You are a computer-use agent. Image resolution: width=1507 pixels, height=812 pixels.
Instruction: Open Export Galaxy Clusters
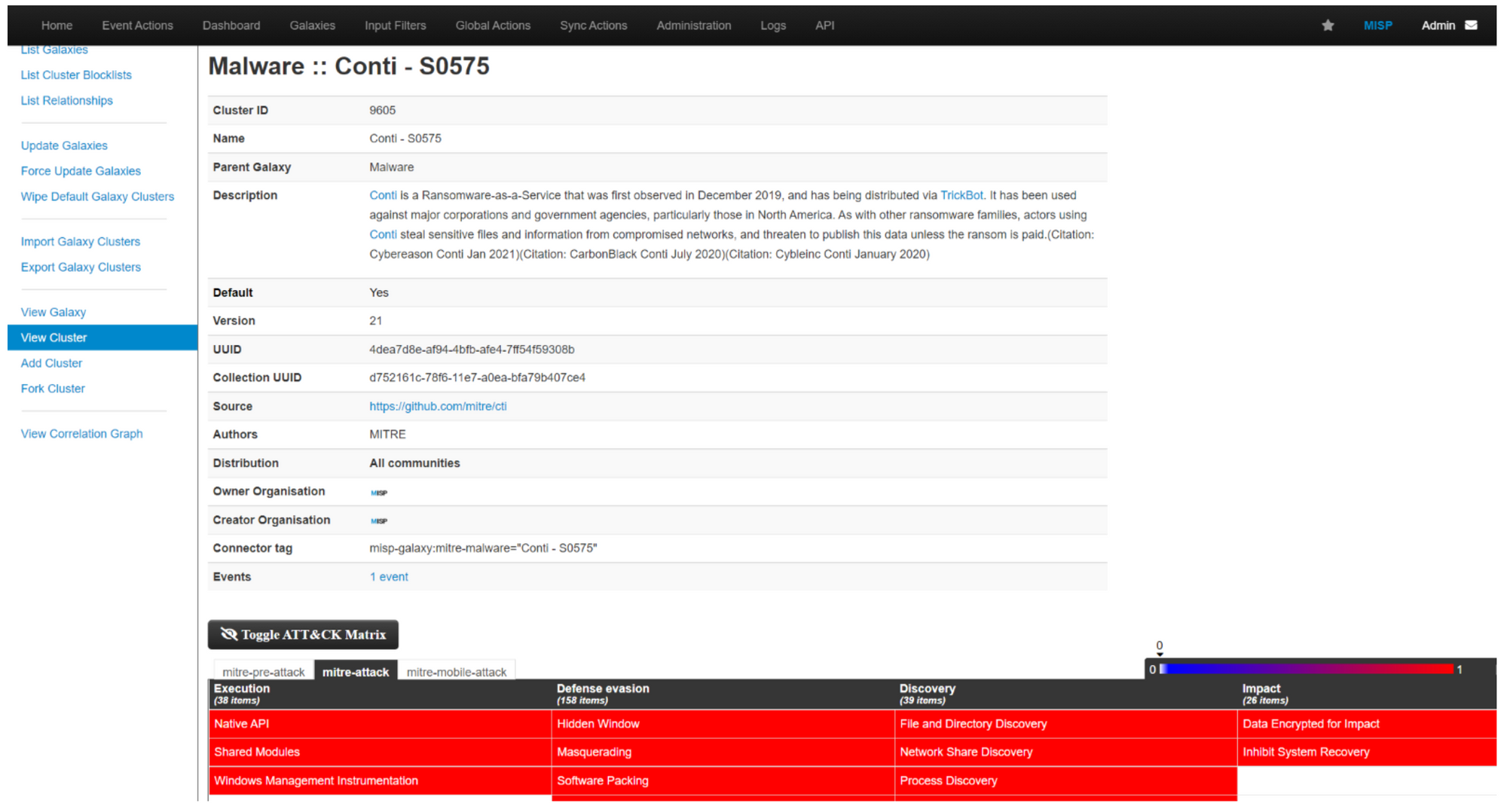point(81,268)
